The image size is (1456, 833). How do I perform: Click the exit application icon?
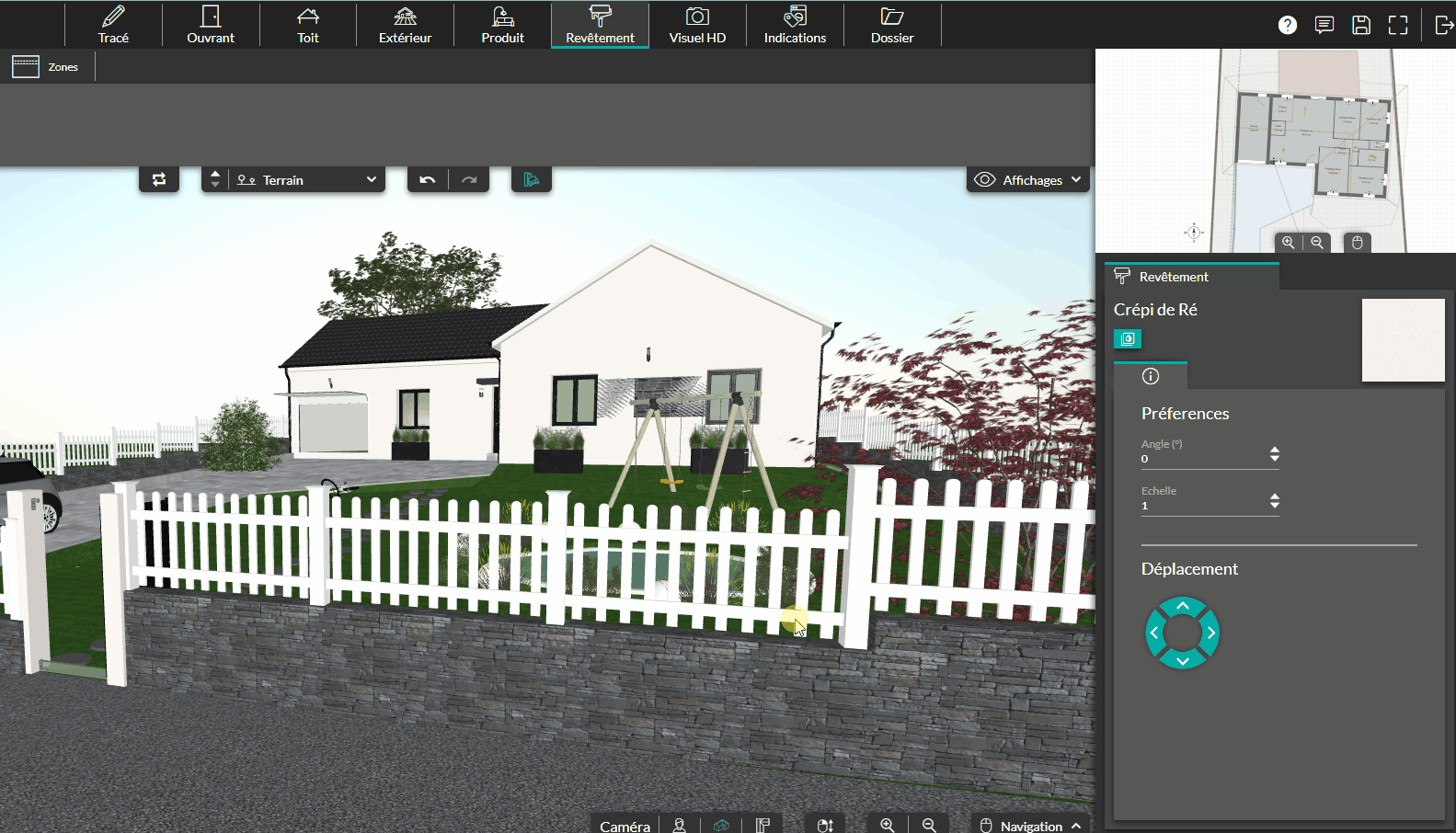pyautogui.click(x=1444, y=25)
